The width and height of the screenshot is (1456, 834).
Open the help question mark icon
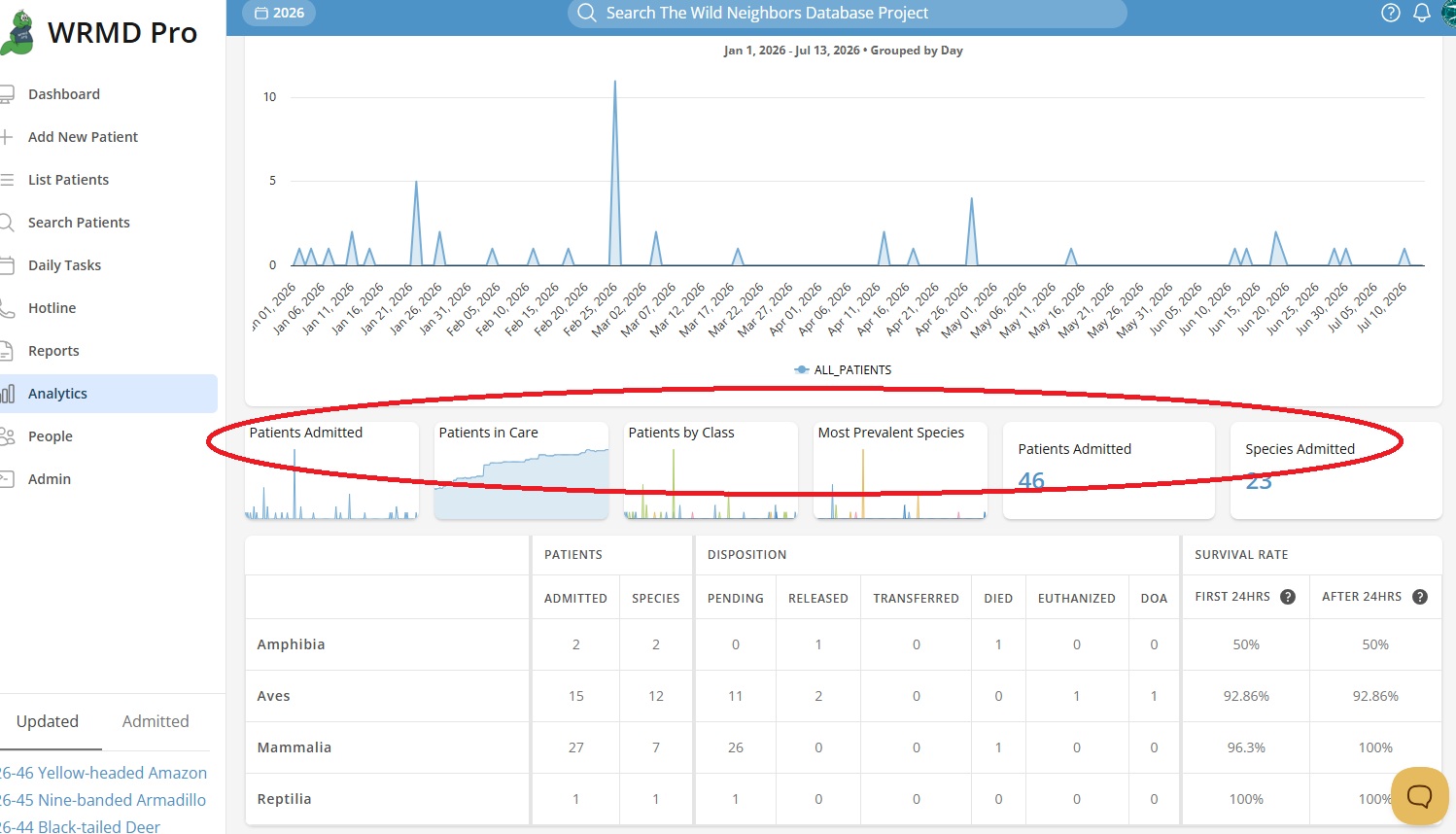1391,13
